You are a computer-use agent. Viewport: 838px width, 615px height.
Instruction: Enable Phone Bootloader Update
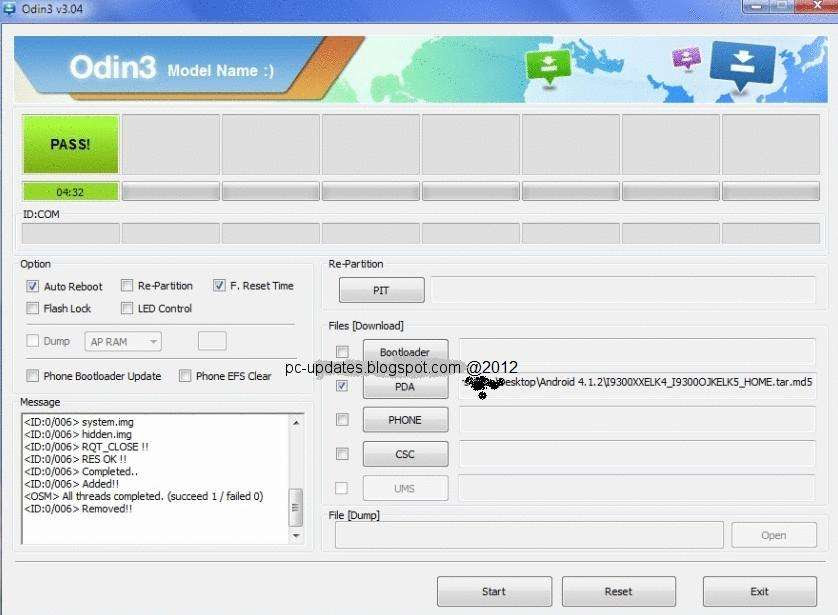pos(33,376)
